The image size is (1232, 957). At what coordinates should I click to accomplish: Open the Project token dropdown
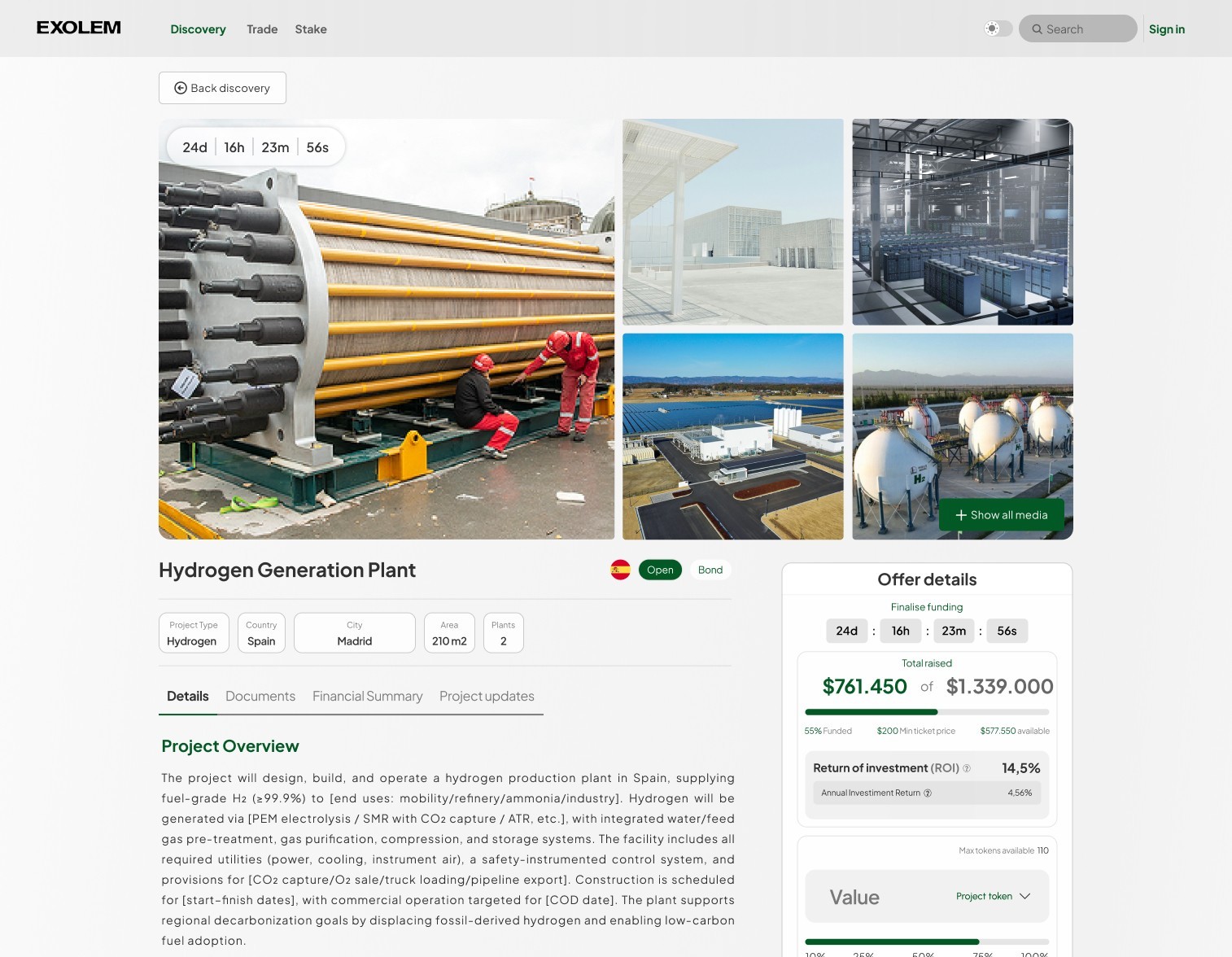pos(993,896)
